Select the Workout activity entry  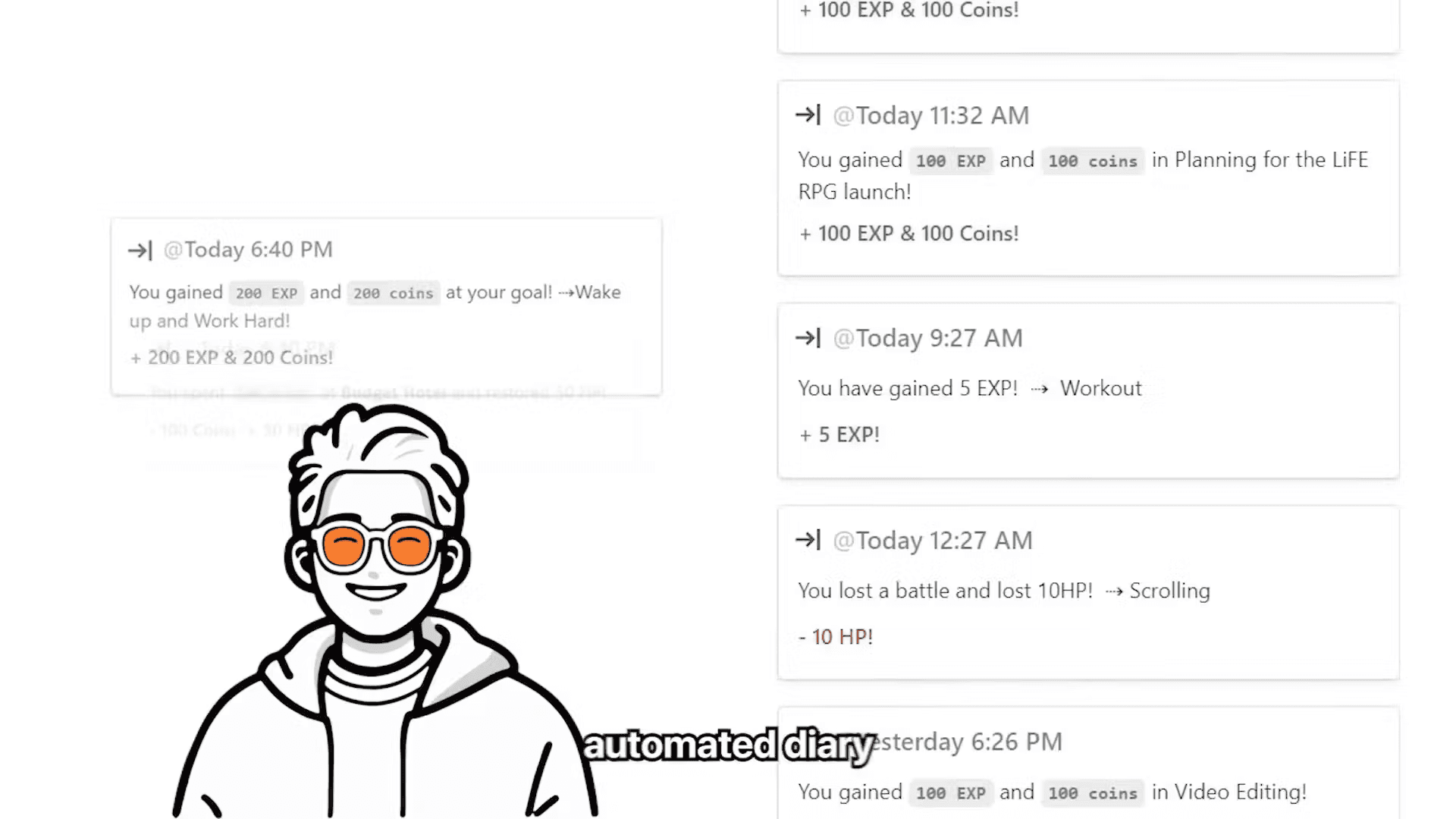(1087, 388)
